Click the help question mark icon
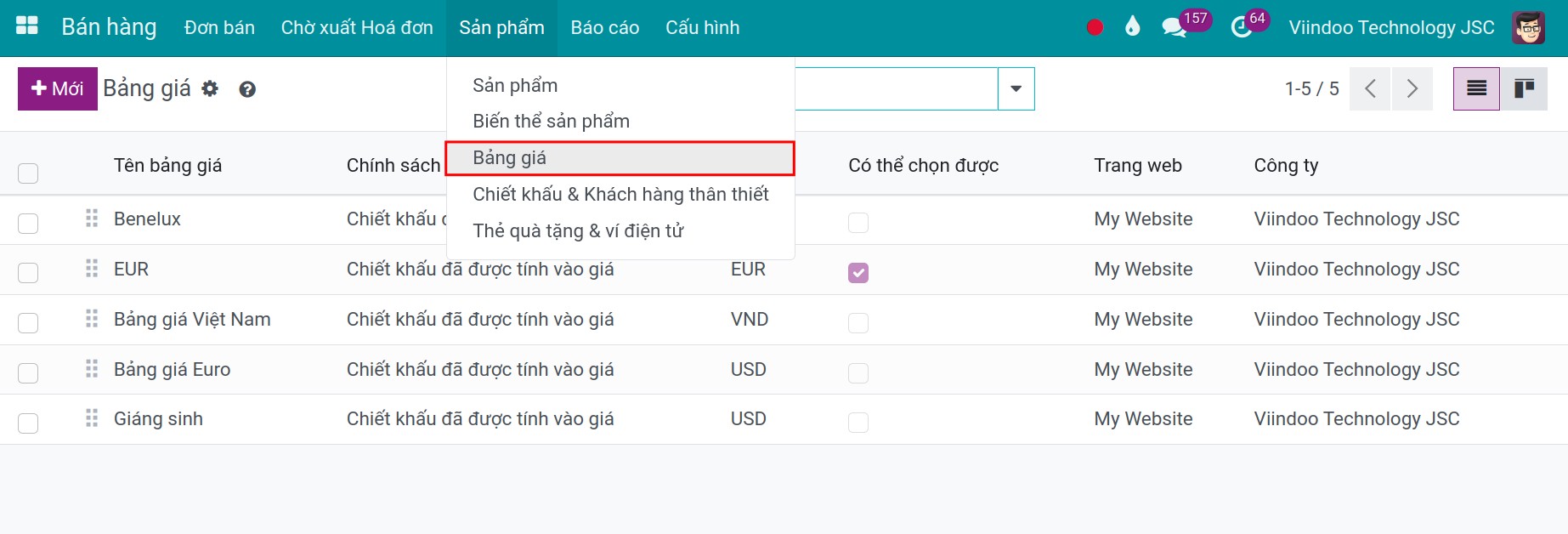This screenshot has width=1568, height=534. [x=247, y=89]
